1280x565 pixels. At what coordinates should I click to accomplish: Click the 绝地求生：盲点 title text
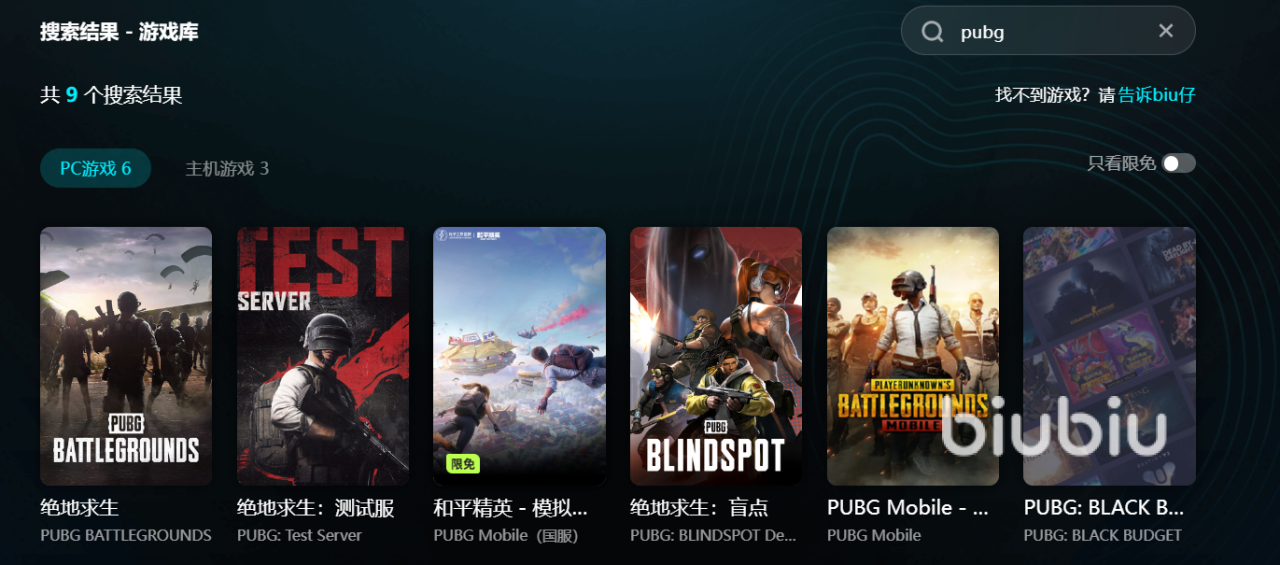(699, 508)
